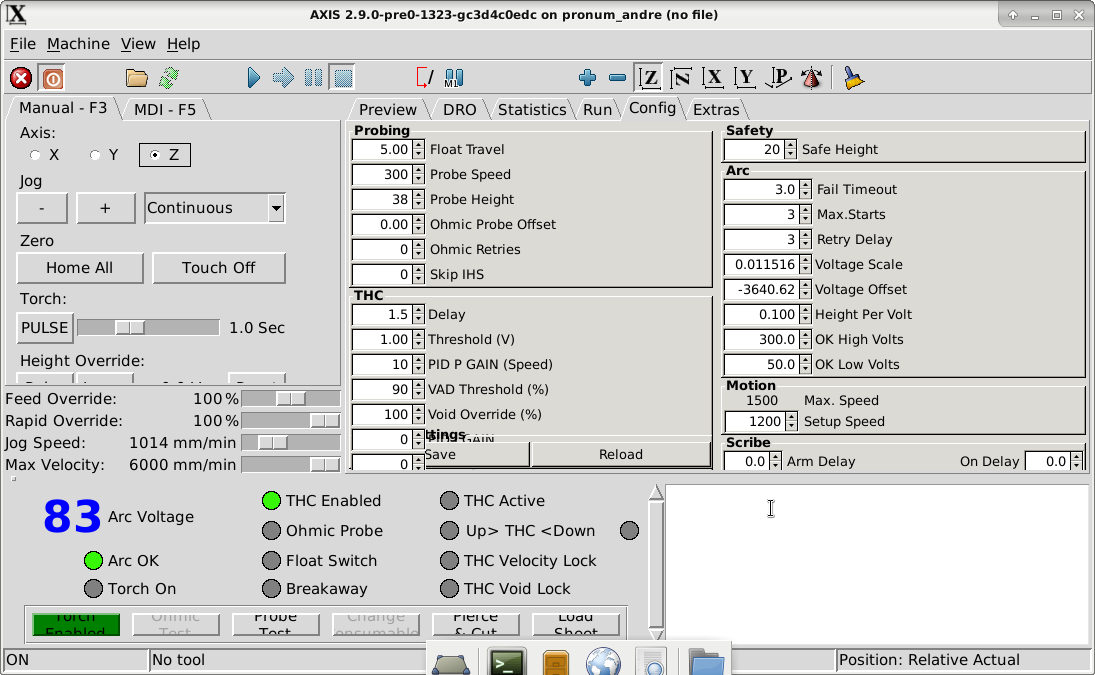Click the Safe Height value field
The height and width of the screenshot is (675, 1095).
coord(754,149)
